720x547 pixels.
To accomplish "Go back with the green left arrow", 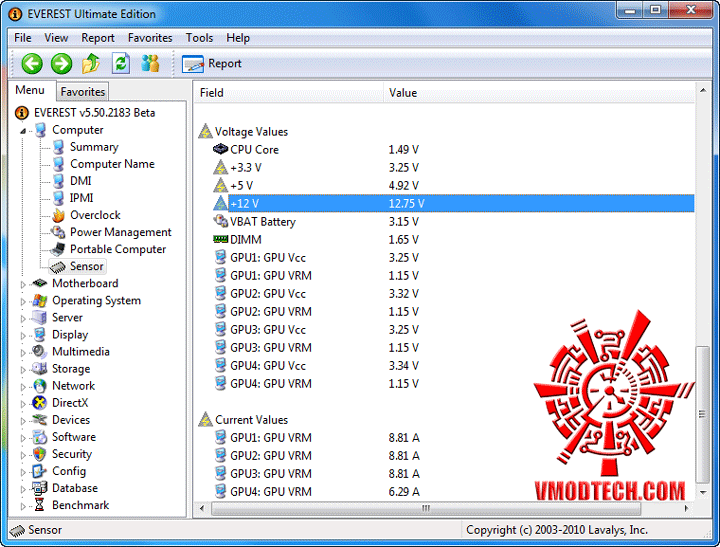I will pos(32,63).
